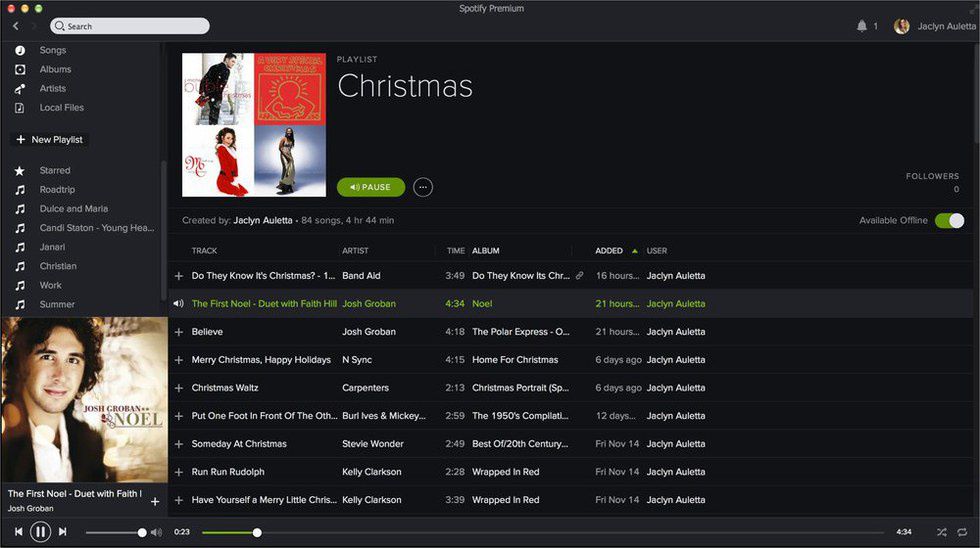Toggle repeat mode
This screenshot has width=980, height=548.
[962, 532]
